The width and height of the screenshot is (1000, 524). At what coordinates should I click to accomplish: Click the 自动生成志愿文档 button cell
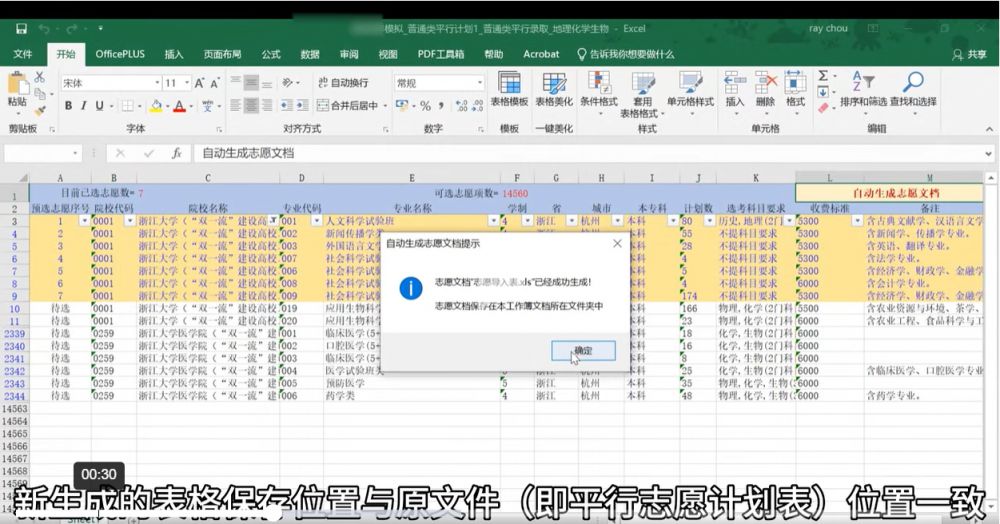pyautogui.click(x=896, y=192)
